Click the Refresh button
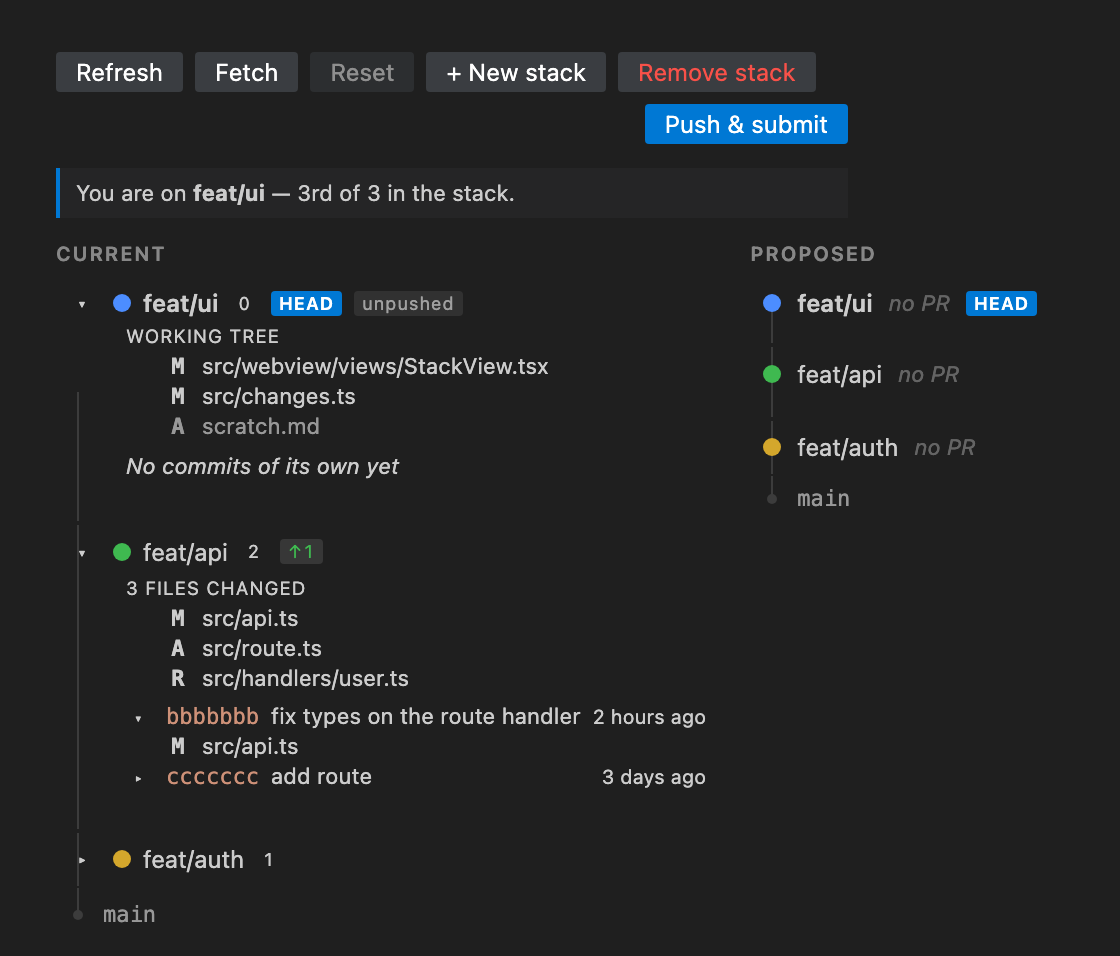This screenshot has width=1120, height=956. click(x=119, y=72)
